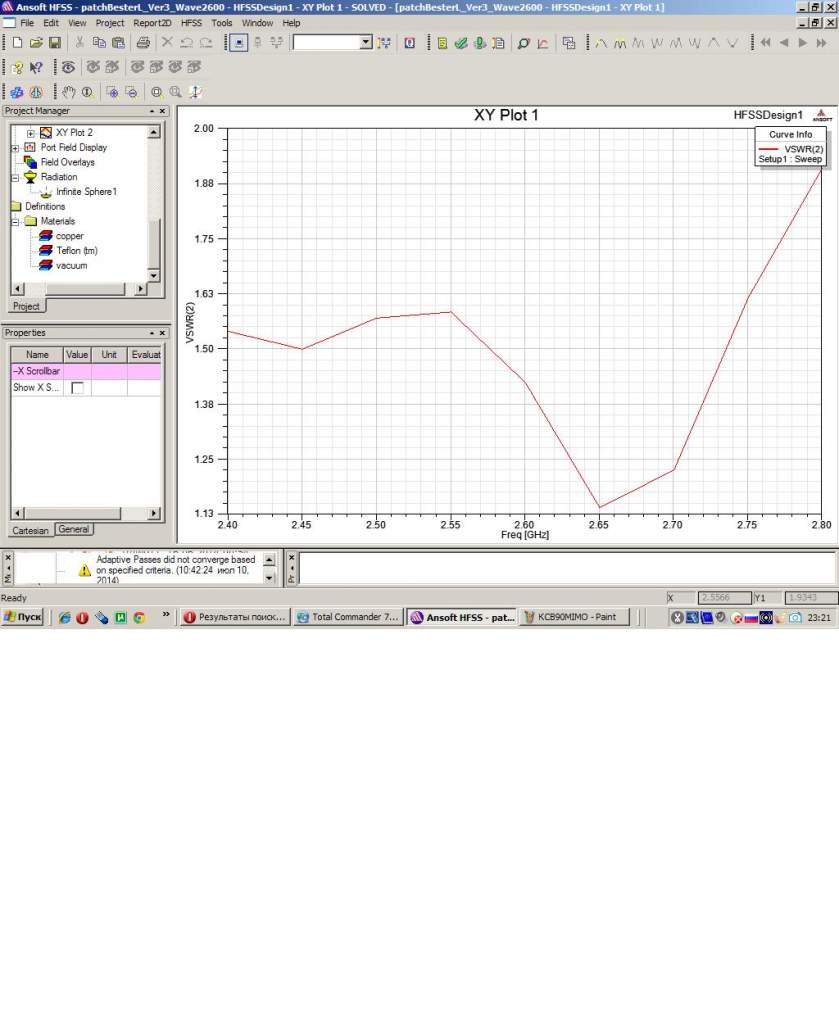The width and height of the screenshot is (839, 1024).
Task: Click the Open file folder icon
Action: coord(36,43)
